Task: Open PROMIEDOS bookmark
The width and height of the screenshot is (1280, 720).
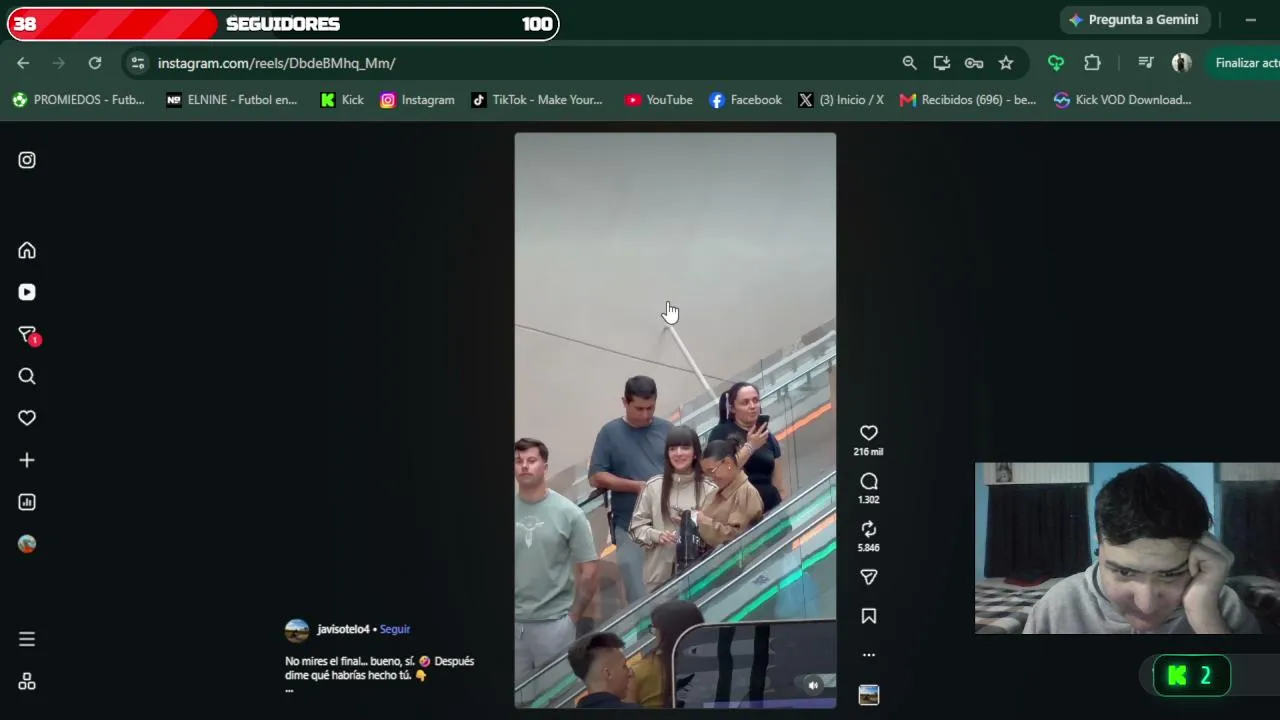Action: 78,100
